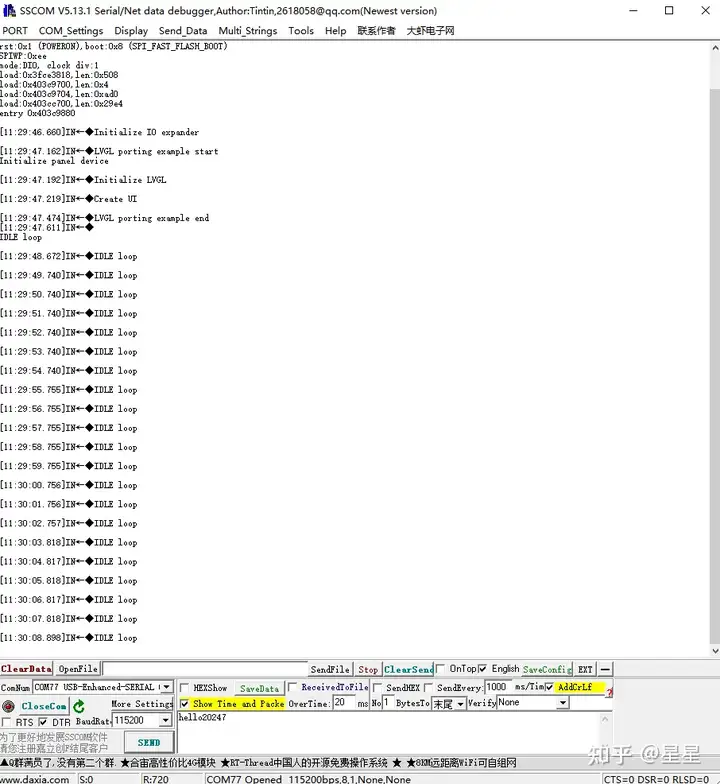This screenshot has height=784, width=720.
Task: Click the IDLE loop line at 11:30:08.898
Action: click(x=68, y=638)
